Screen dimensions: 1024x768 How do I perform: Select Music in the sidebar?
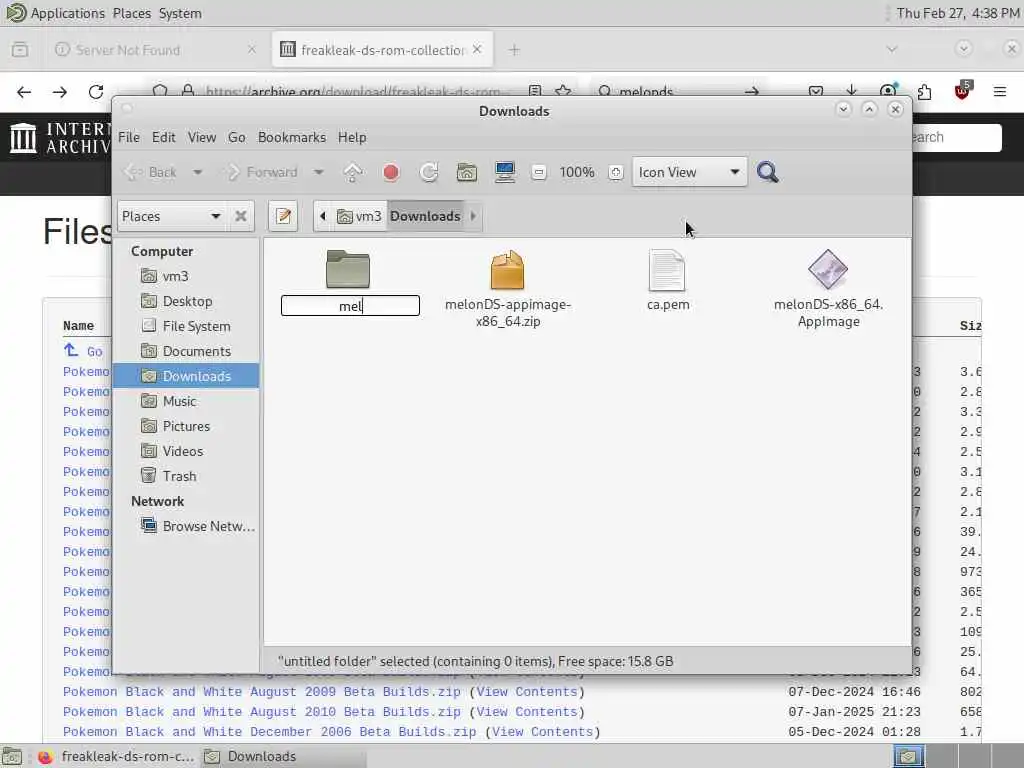187,401
